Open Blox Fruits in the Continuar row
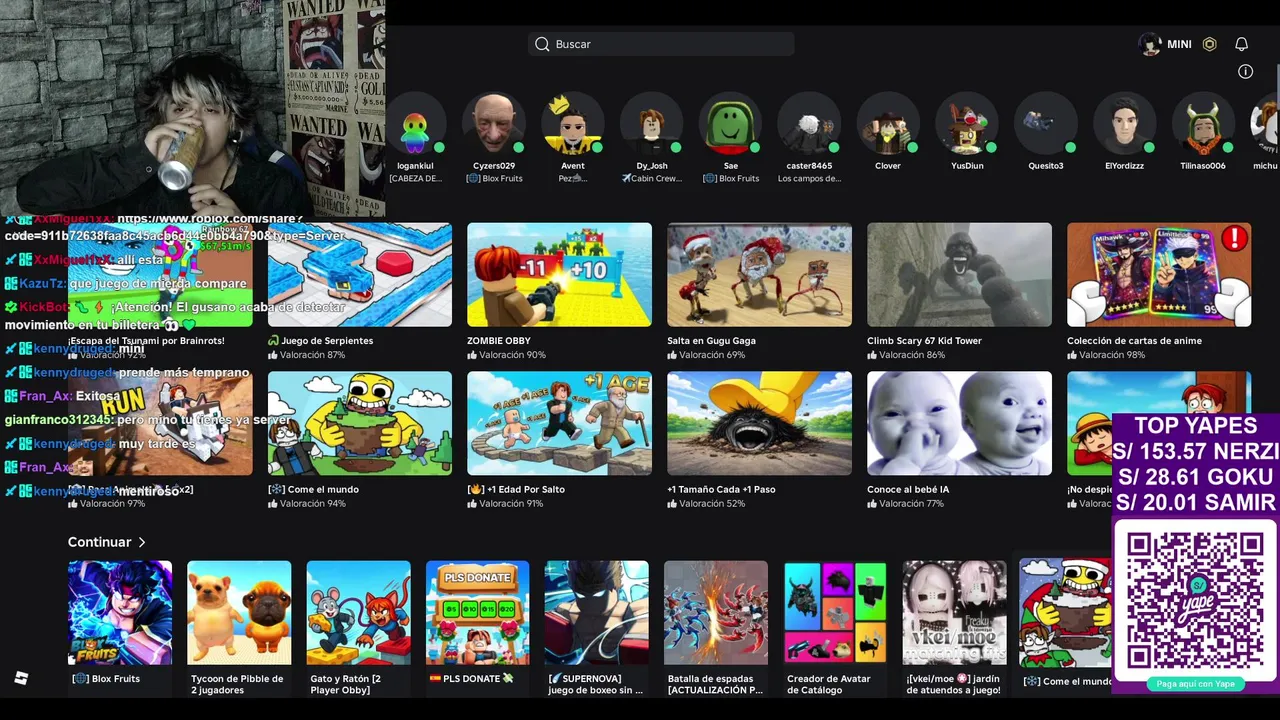 pos(120,613)
